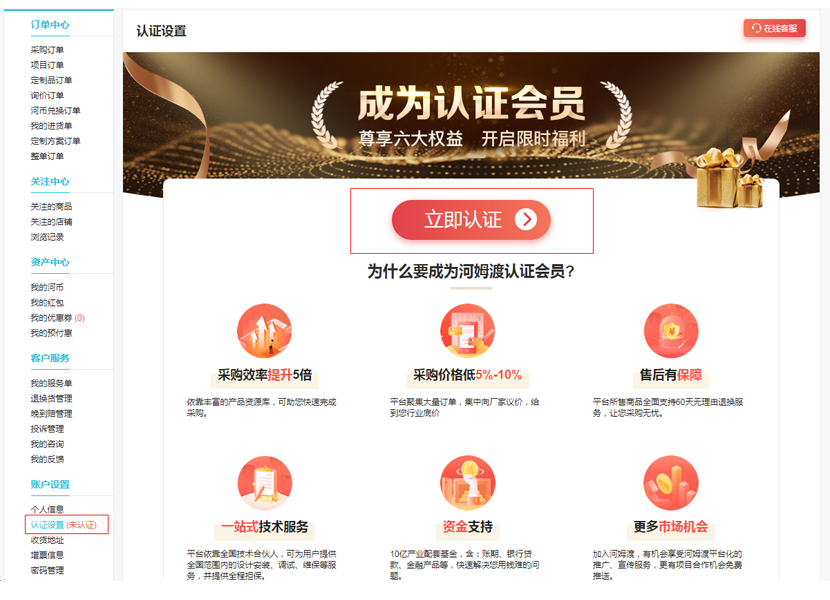This screenshot has width=830, height=600.
Task: Click the 售后有保障 shield icon
Action: click(671, 331)
